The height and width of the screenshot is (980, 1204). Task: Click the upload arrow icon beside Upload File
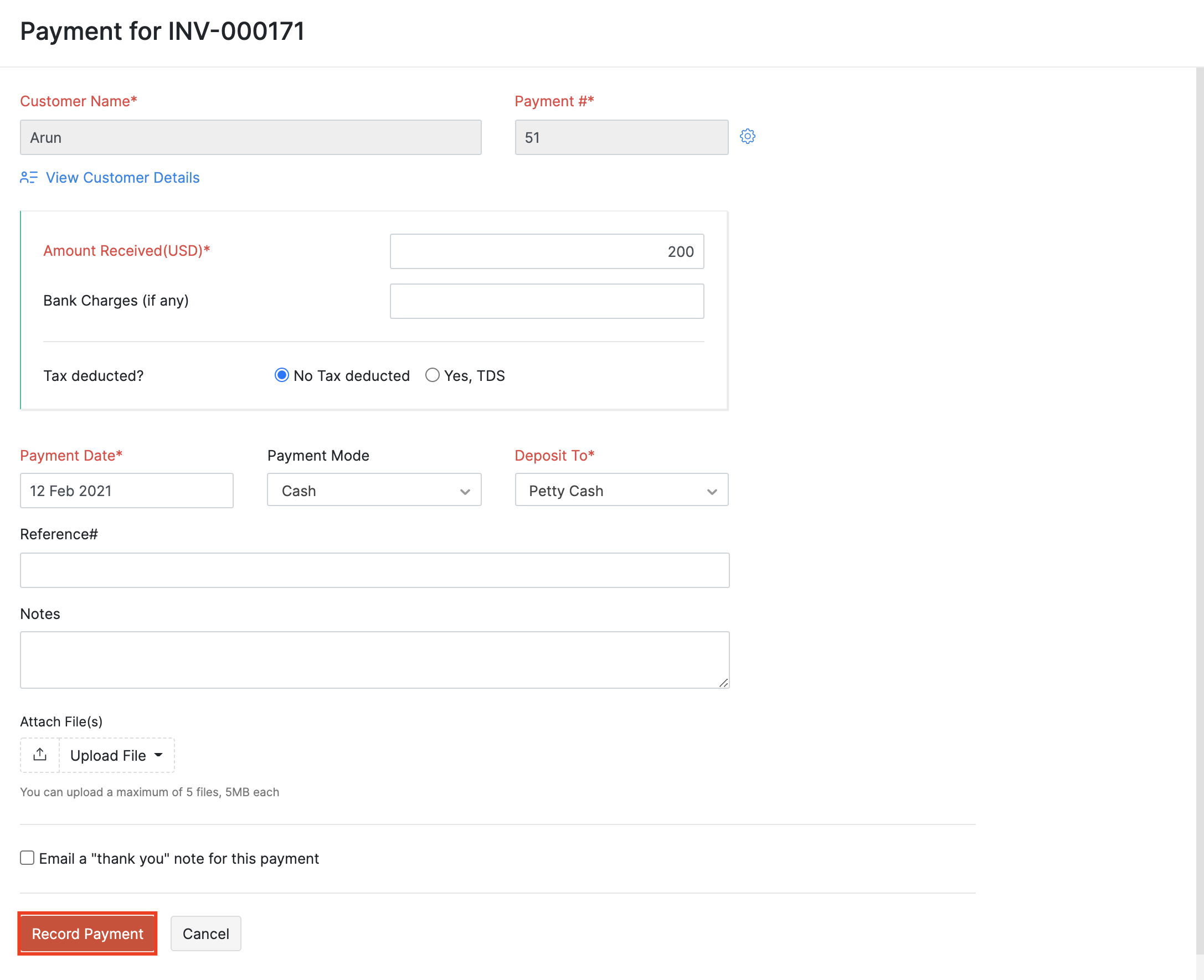coord(39,755)
